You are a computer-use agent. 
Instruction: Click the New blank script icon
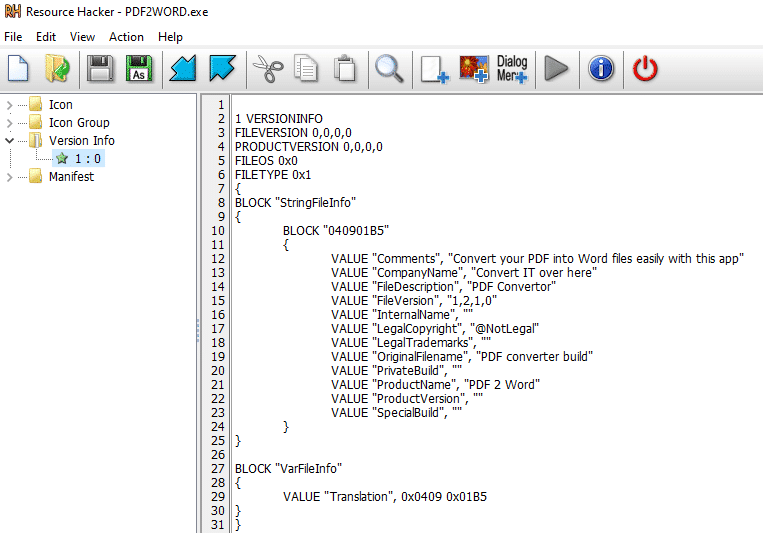click(18, 68)
